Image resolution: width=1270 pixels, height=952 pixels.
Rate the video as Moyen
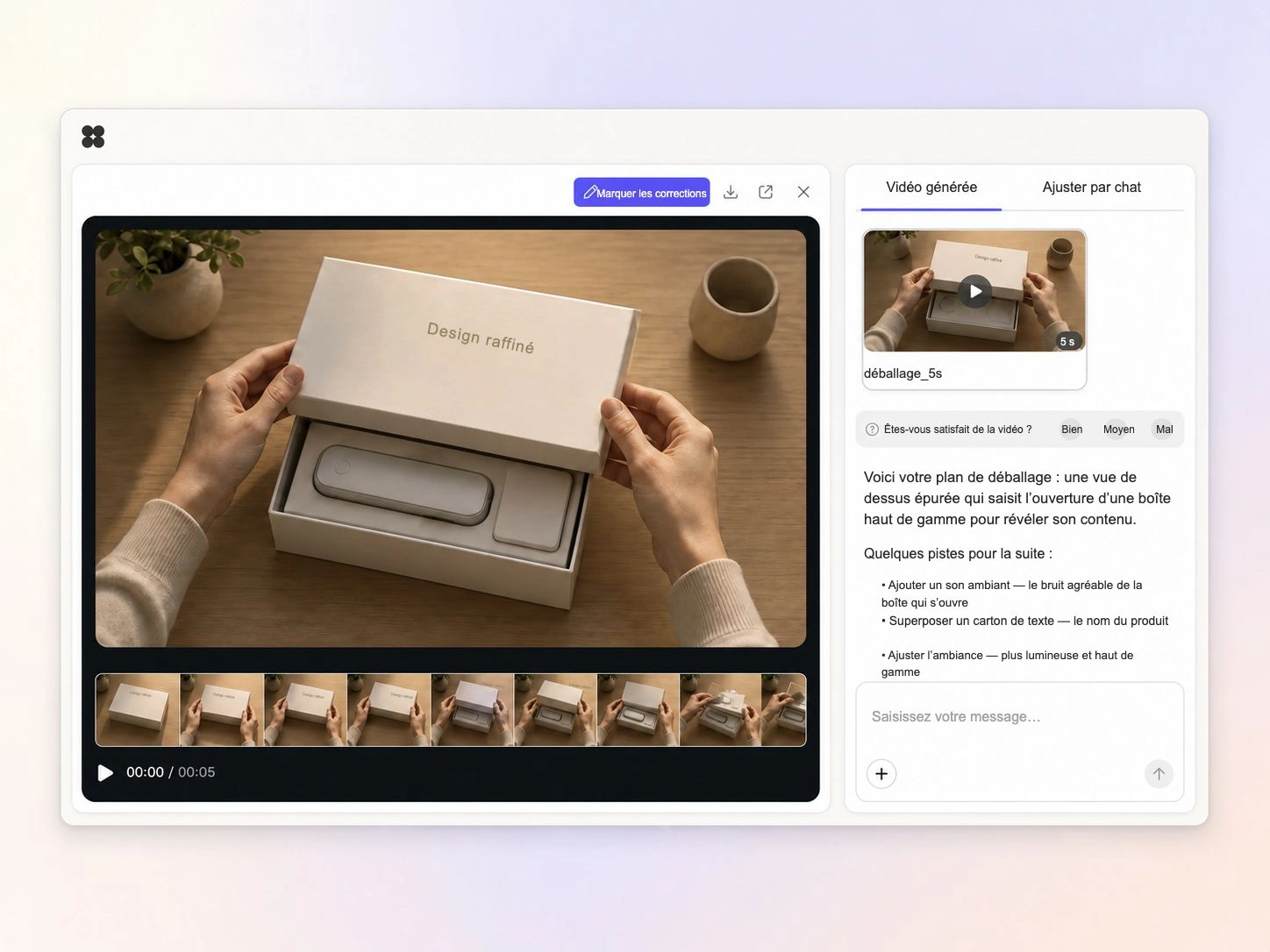click(1118, 430)
